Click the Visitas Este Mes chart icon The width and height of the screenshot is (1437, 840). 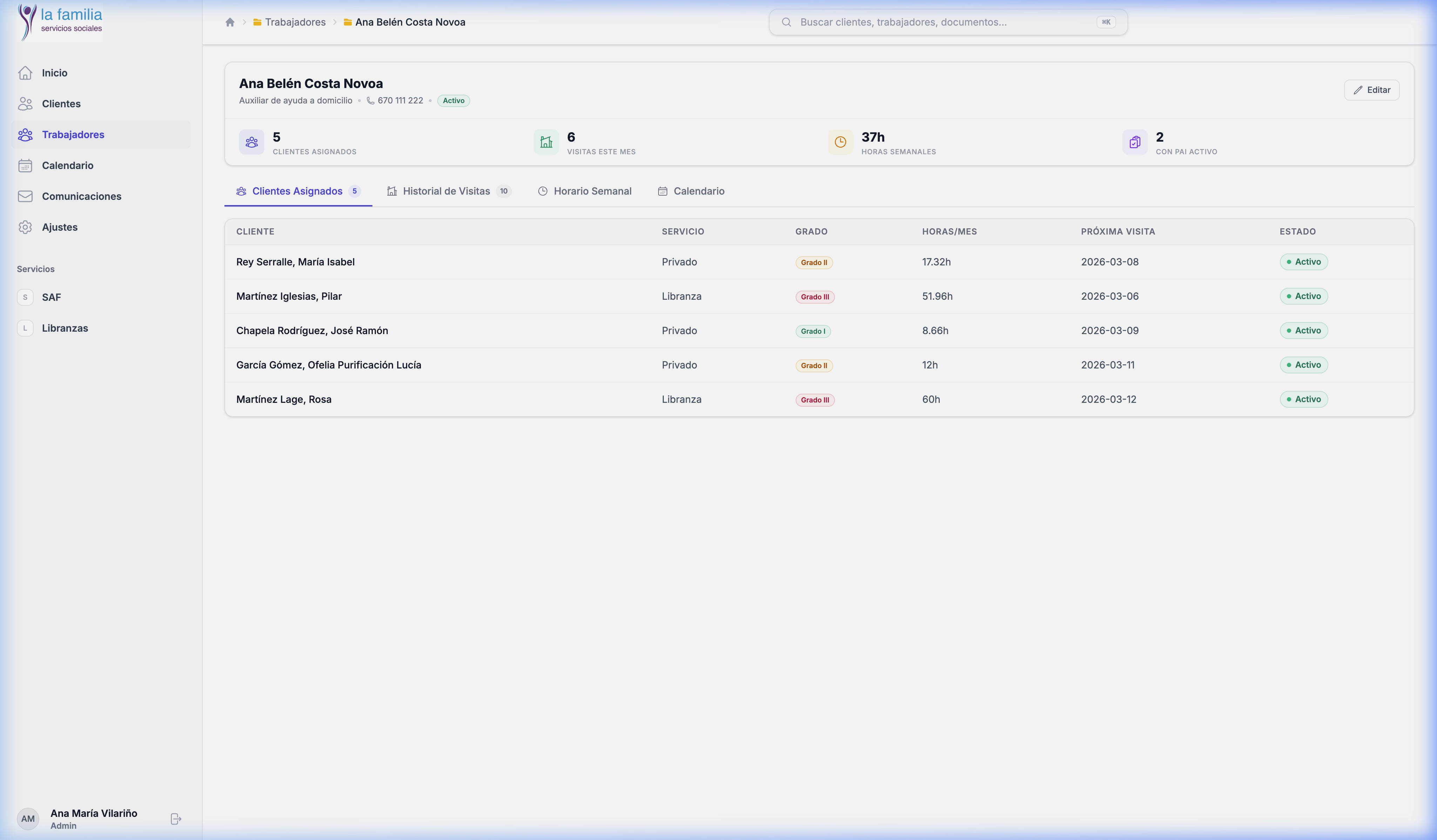[546, 142]
